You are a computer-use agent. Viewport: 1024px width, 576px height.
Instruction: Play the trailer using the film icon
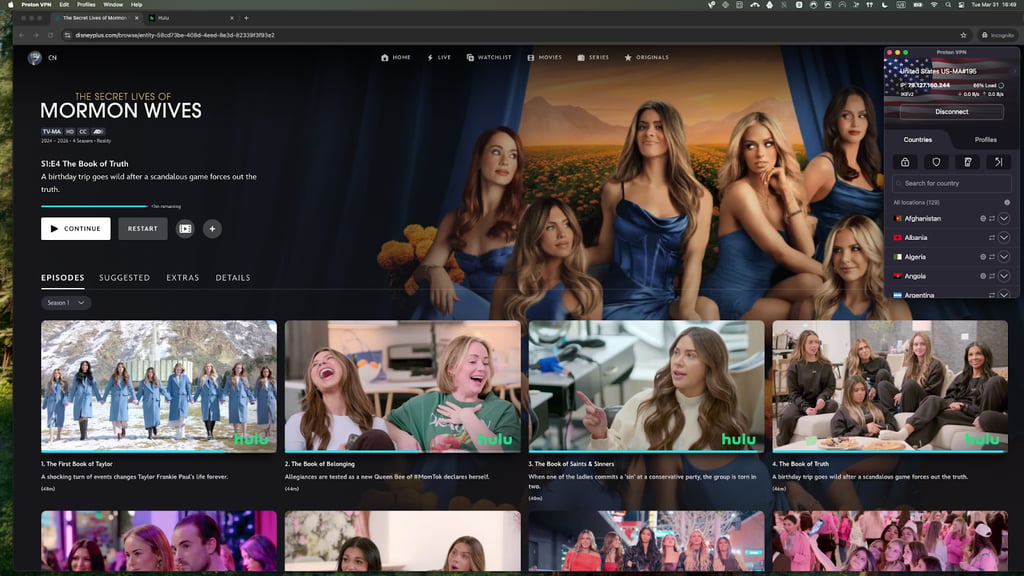coord(185,229)
